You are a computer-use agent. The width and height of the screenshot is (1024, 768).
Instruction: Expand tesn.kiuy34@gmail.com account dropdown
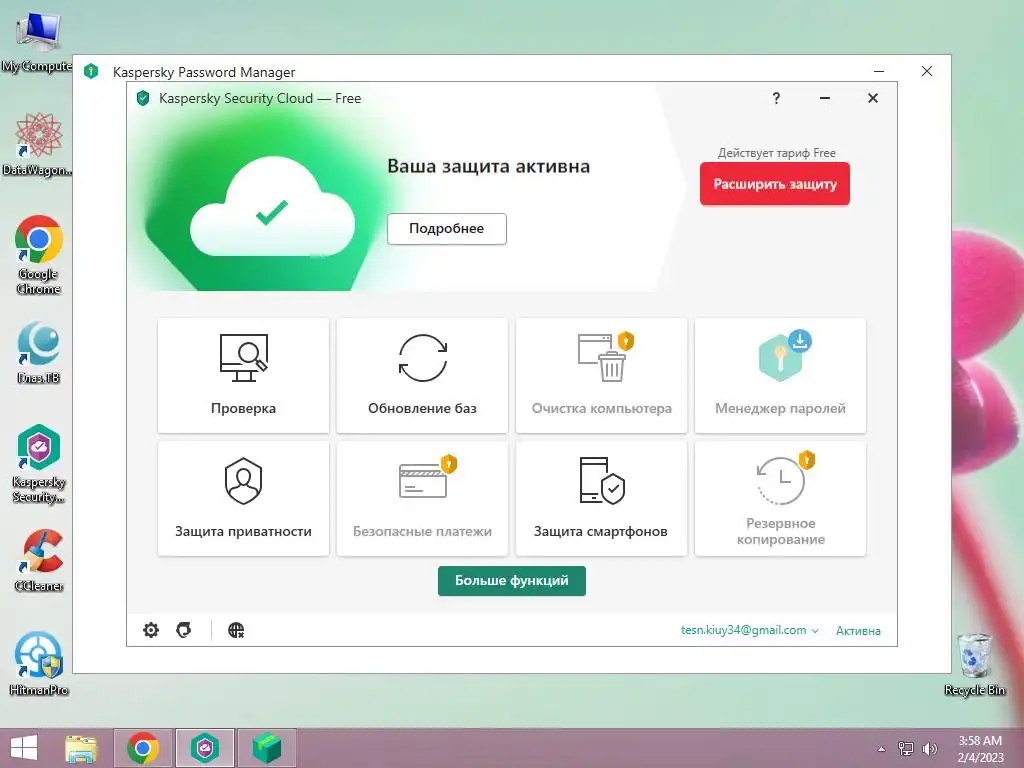click(x=749, y=630)
